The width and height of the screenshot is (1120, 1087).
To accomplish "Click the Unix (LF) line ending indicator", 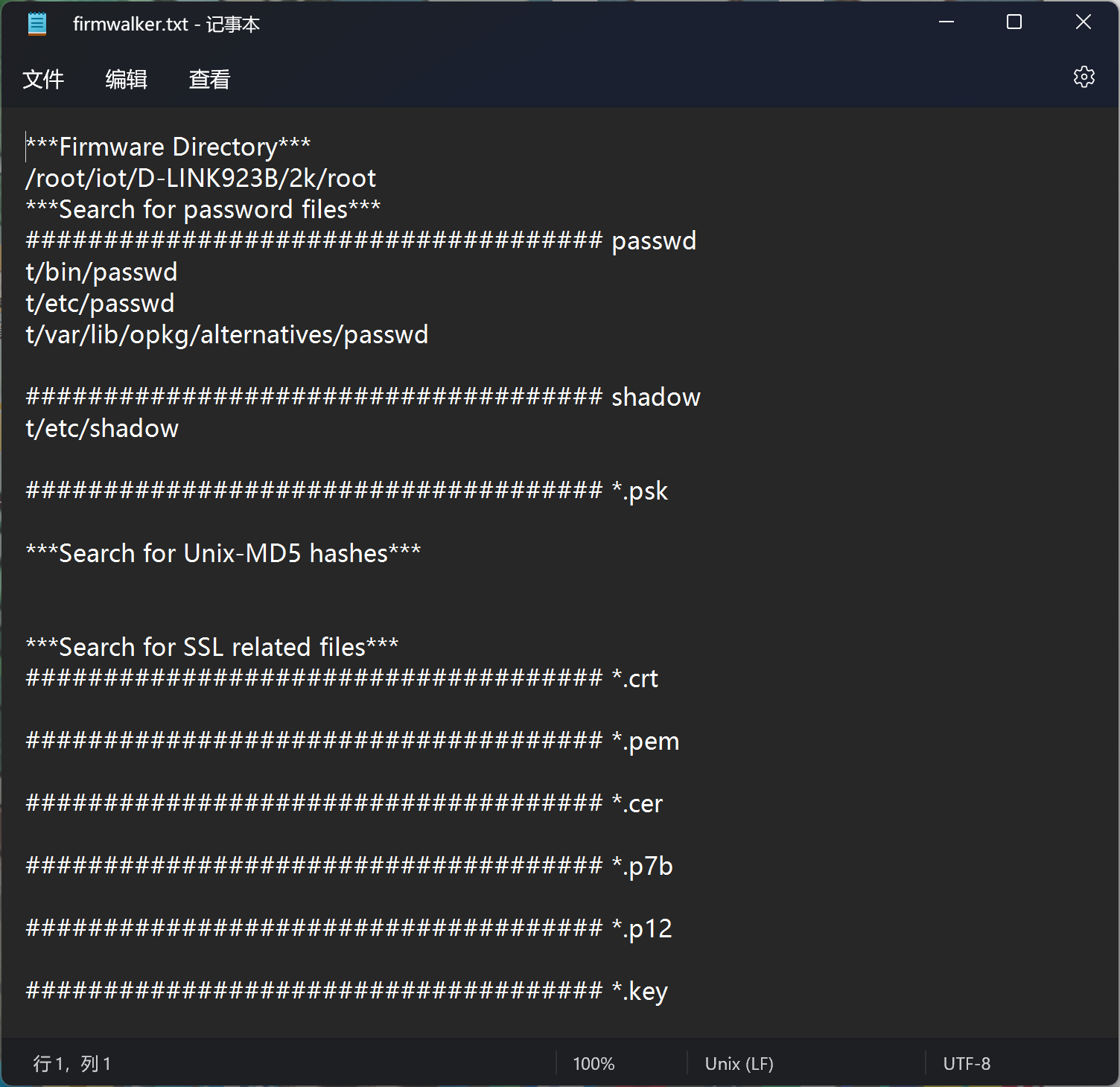I will point(739,1063).
